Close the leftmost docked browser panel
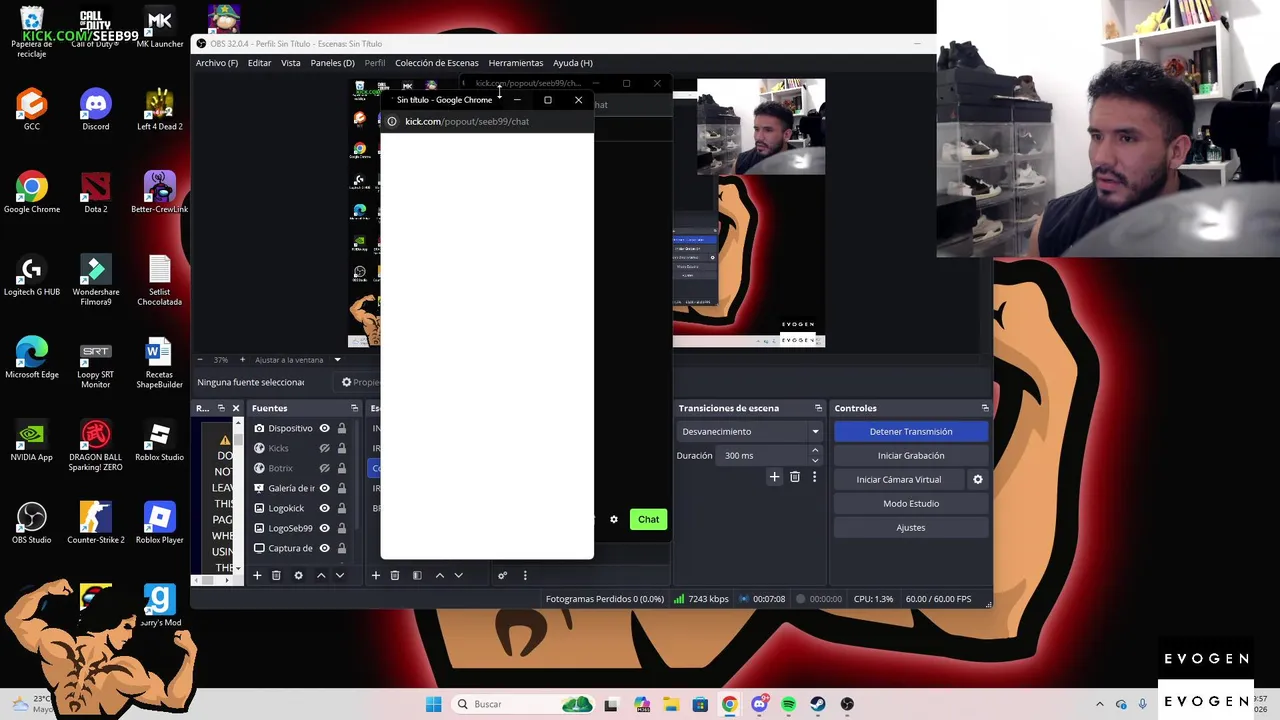The image size is (1280, 720). coord(236,408)
